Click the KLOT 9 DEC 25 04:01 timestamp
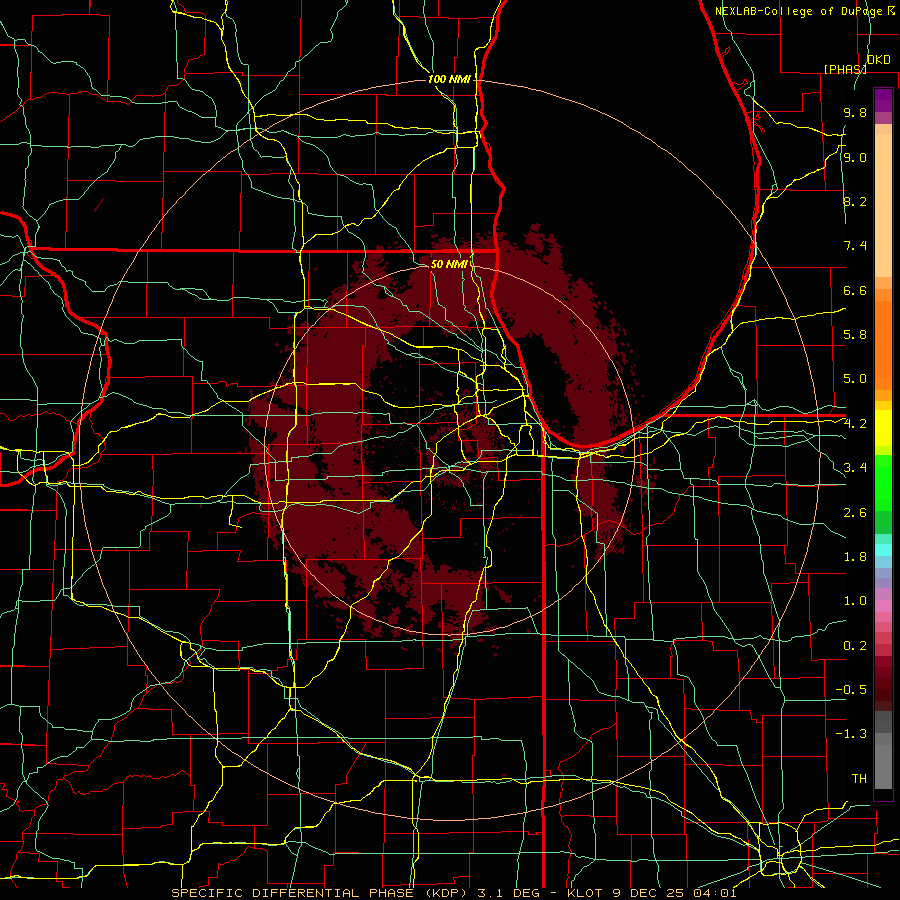The width and height of the screenshot is (900, 900). tap(652, 893)
